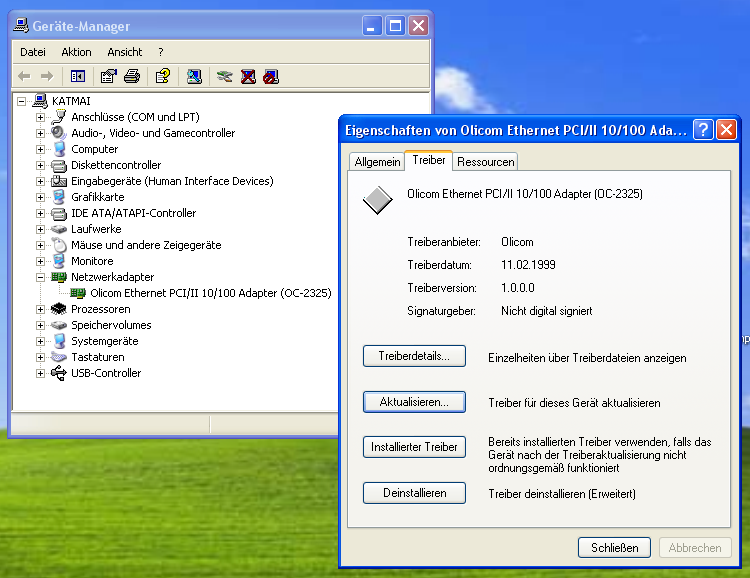The height and width of the screenshot is (578, 750).
Task: Maximize the Geräte-Manager window
Action: pos(395,25)
